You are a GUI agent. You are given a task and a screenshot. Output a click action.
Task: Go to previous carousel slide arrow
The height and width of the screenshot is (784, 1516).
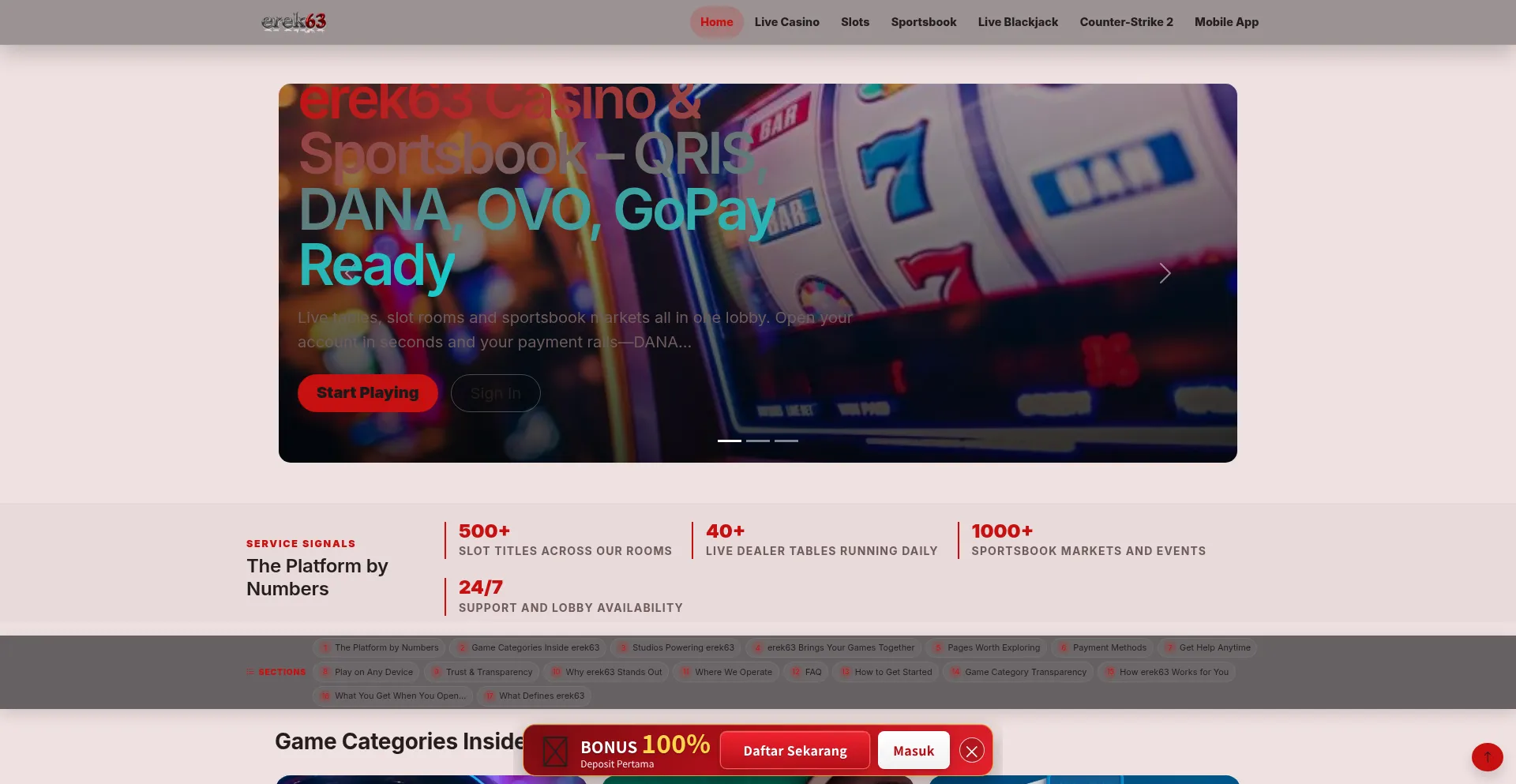click(x=348, y=273)
